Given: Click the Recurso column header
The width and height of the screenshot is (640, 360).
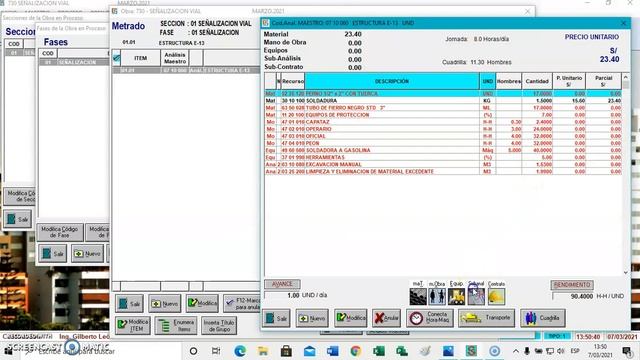Looking at the screenshot, I should pos(293,81).
